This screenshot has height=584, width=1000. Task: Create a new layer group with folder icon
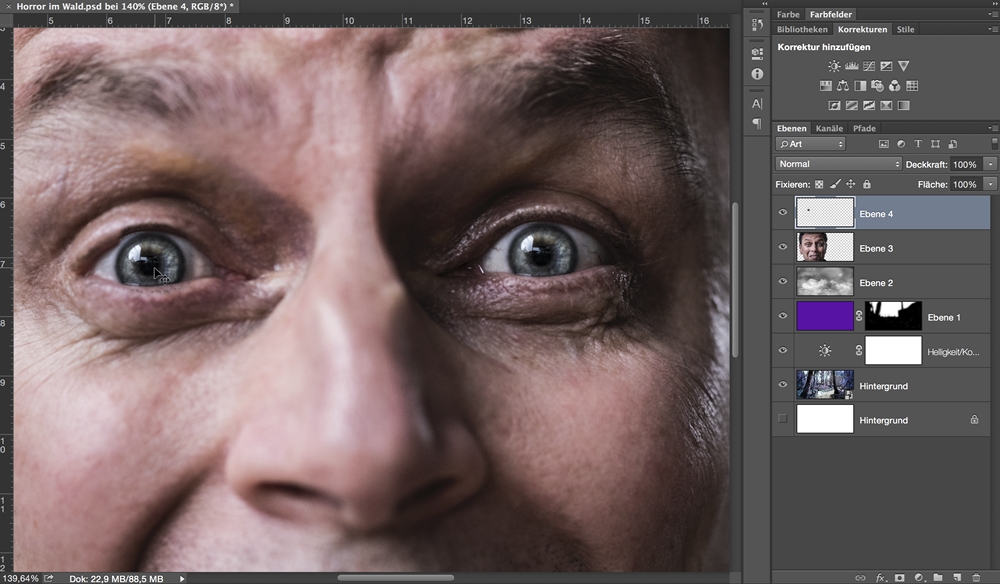pyautogui.click(x=937, y=577)
